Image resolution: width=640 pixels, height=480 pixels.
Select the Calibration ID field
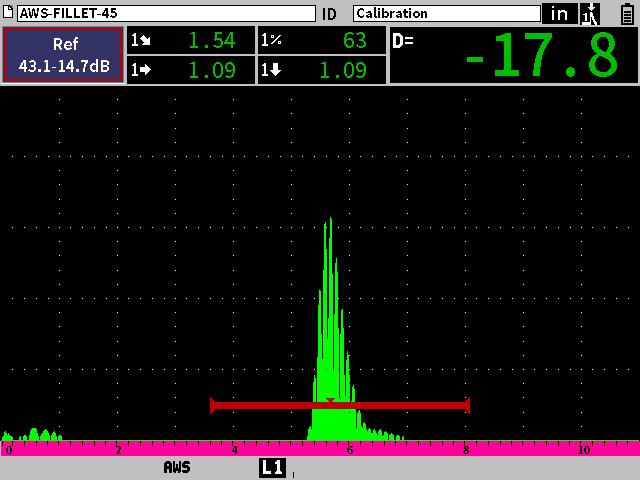tap(447, 13)
